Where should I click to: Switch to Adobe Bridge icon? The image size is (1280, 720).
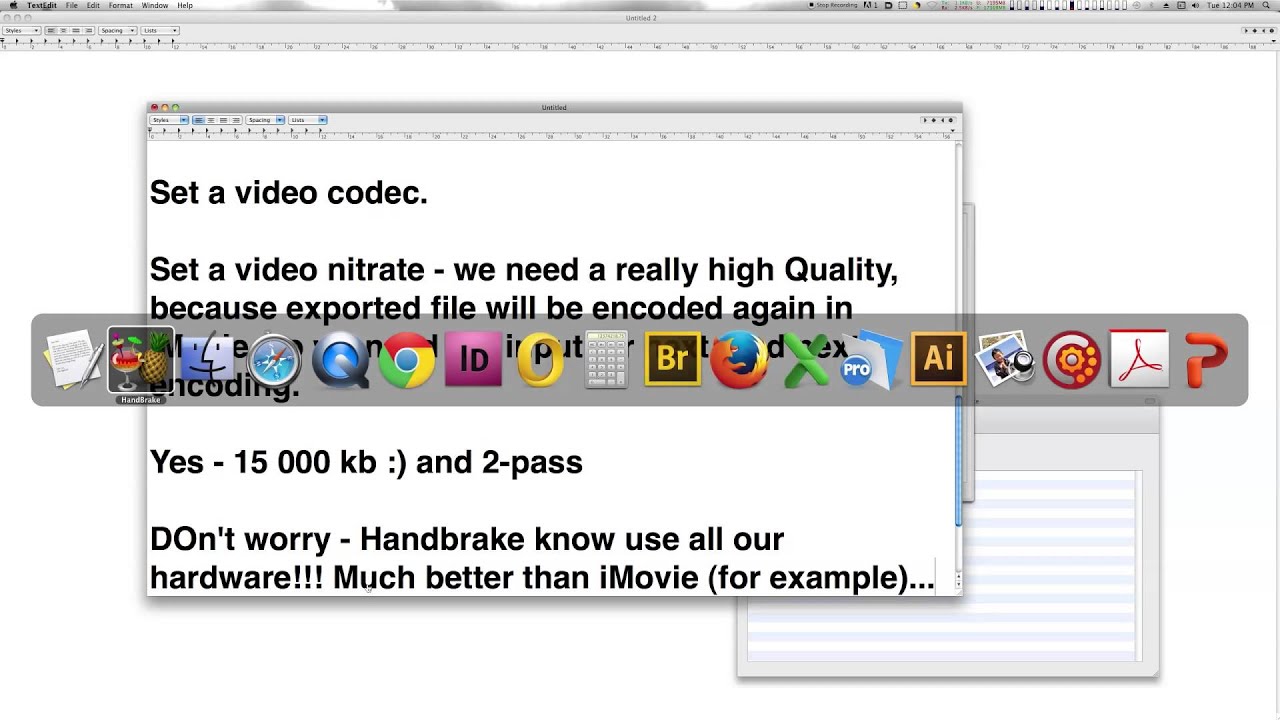[673, 360]
